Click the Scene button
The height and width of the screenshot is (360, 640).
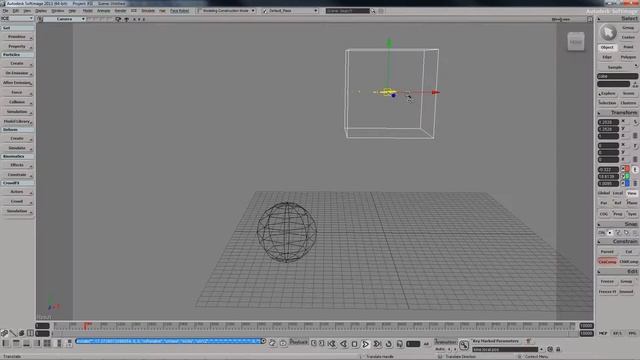[x=629, y=93]
